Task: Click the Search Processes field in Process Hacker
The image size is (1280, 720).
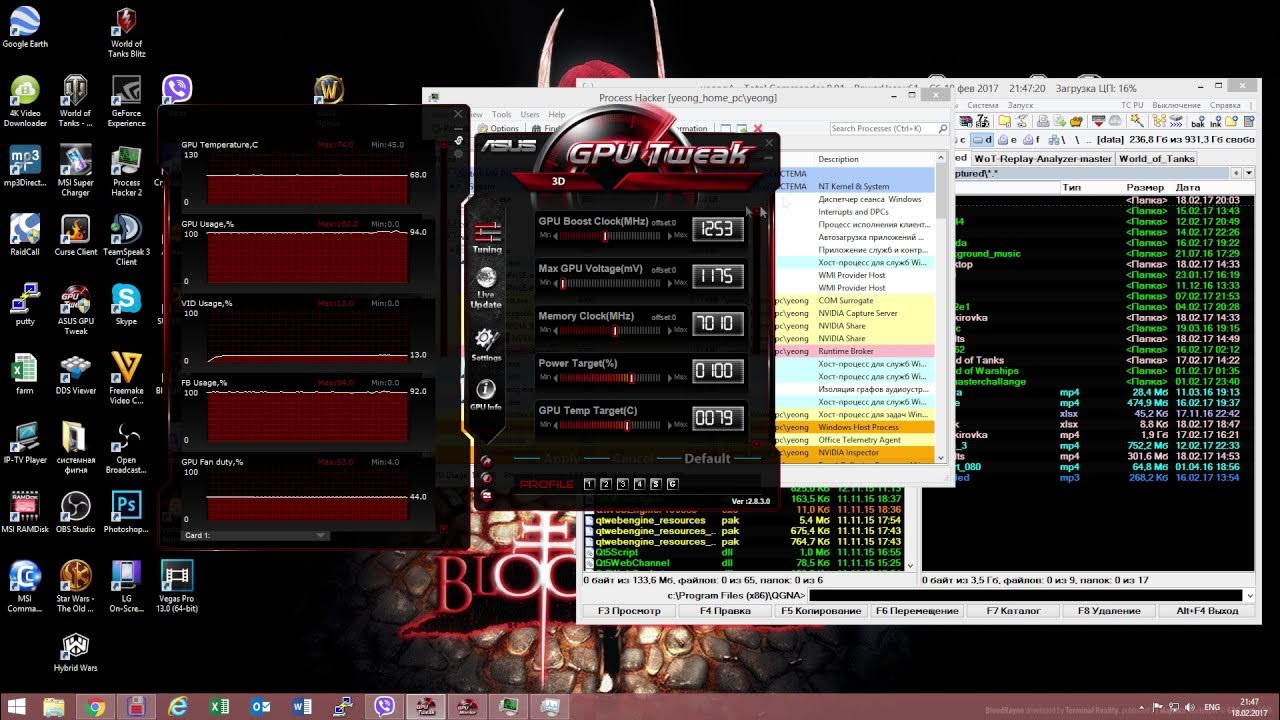Action: [888, 129]
